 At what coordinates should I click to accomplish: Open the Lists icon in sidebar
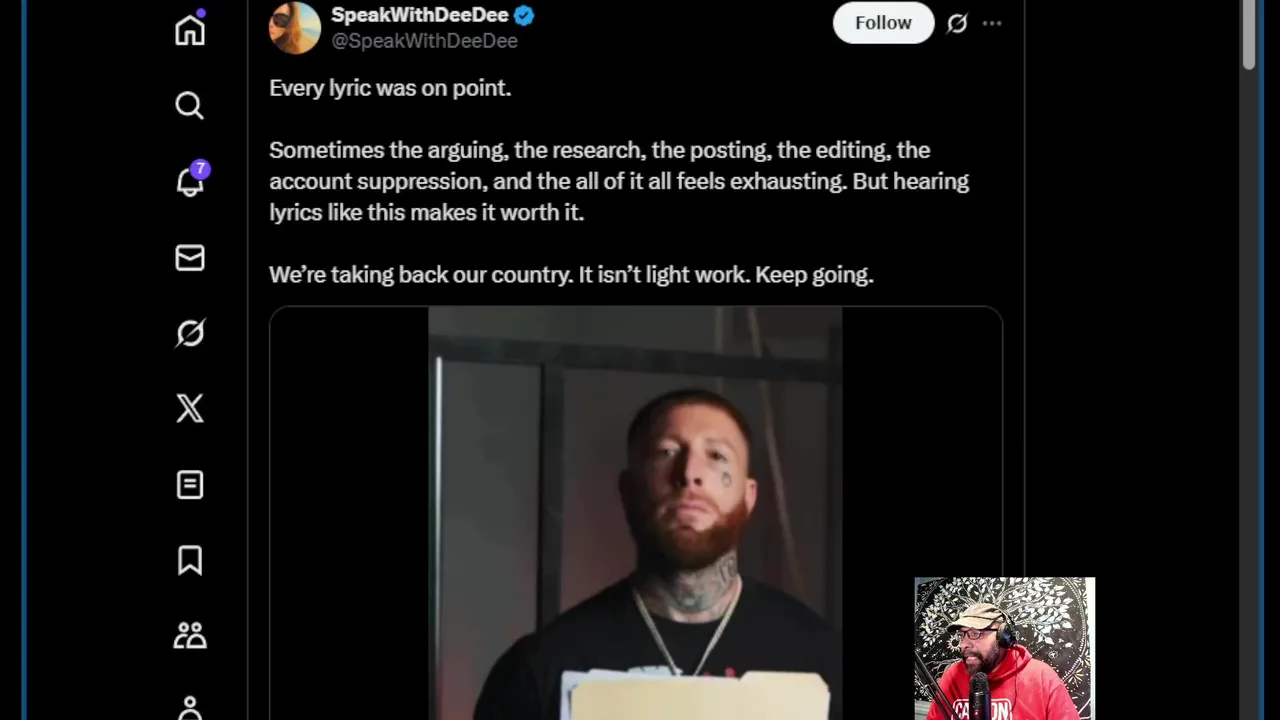pos(190,485)
